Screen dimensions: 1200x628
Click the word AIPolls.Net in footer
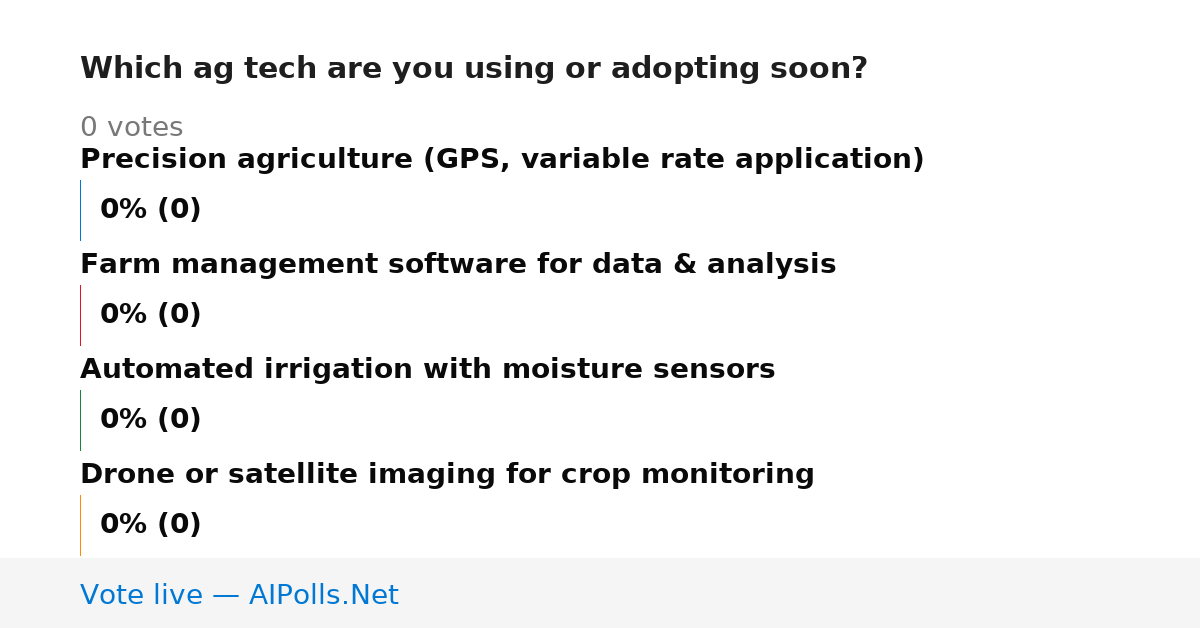[323, 595]
